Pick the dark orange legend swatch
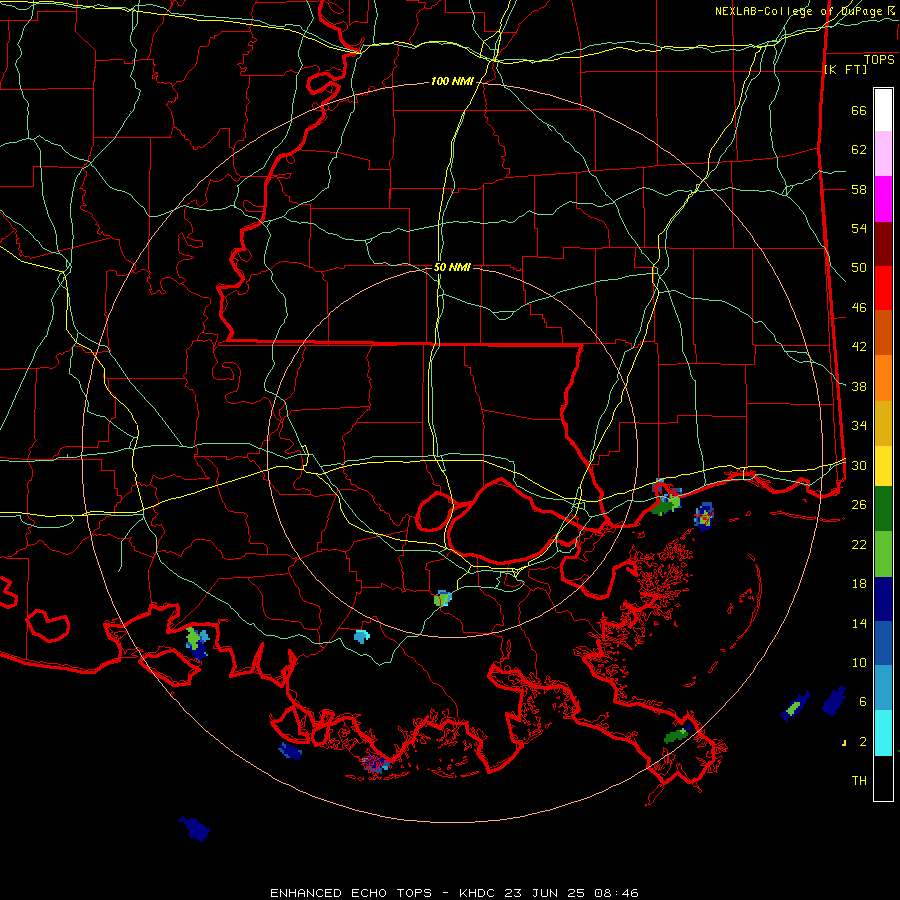Viewport: 900px width, 900px height. click(883, 333)
